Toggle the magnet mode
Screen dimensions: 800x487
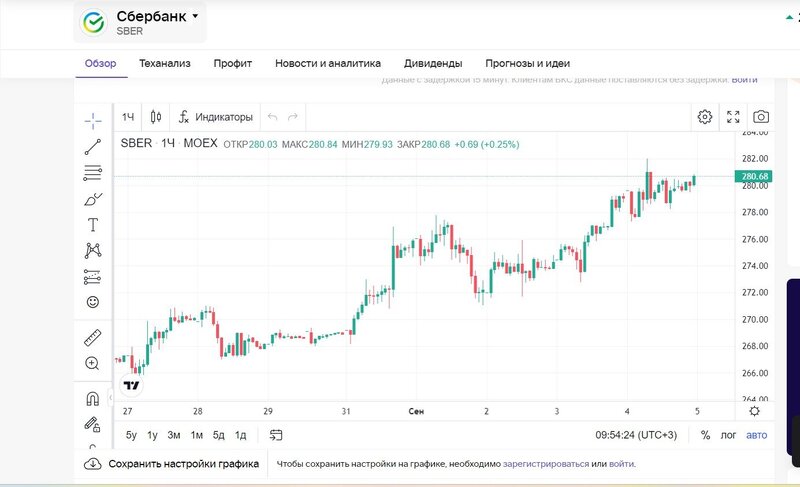[x=93, y=398]
